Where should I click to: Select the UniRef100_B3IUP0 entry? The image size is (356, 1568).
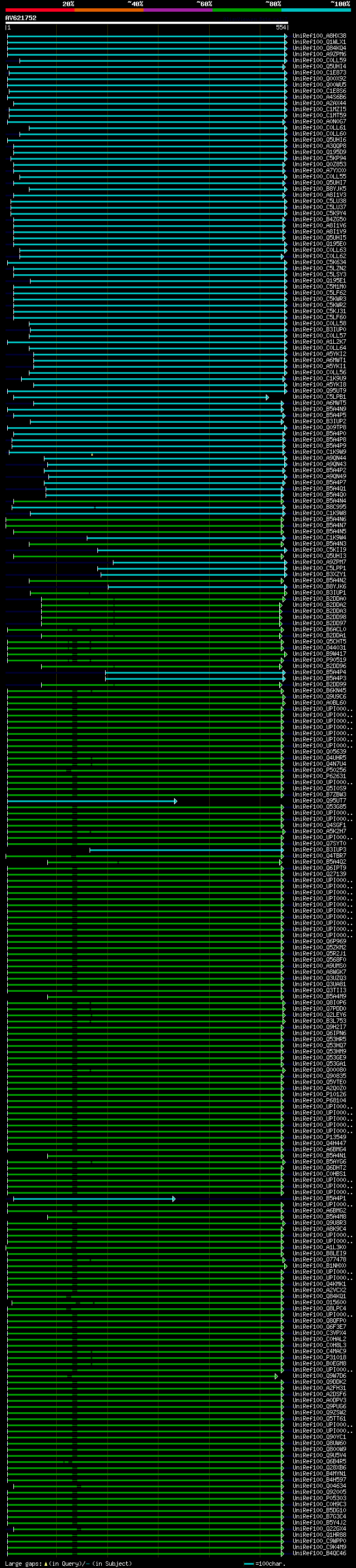tap(319, 329)
